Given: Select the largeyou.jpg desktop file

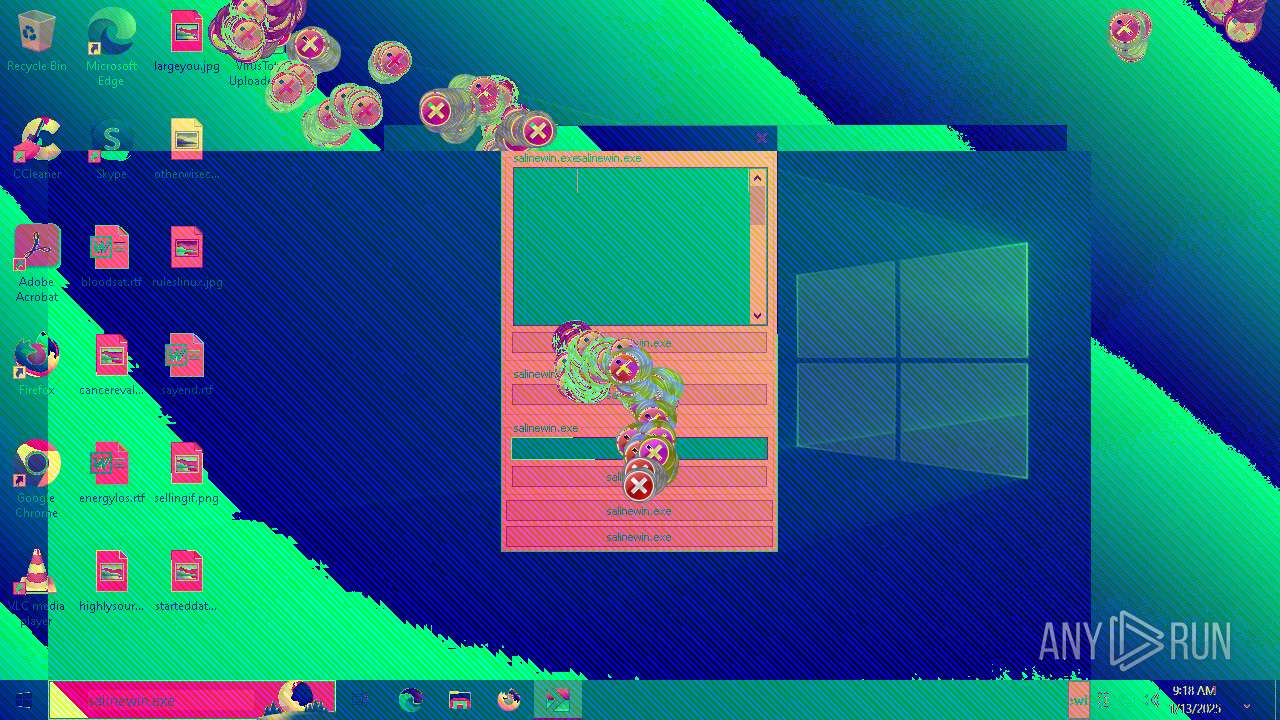Looking at the screenshot, I should pyautogui.click(x=186, y=42).
